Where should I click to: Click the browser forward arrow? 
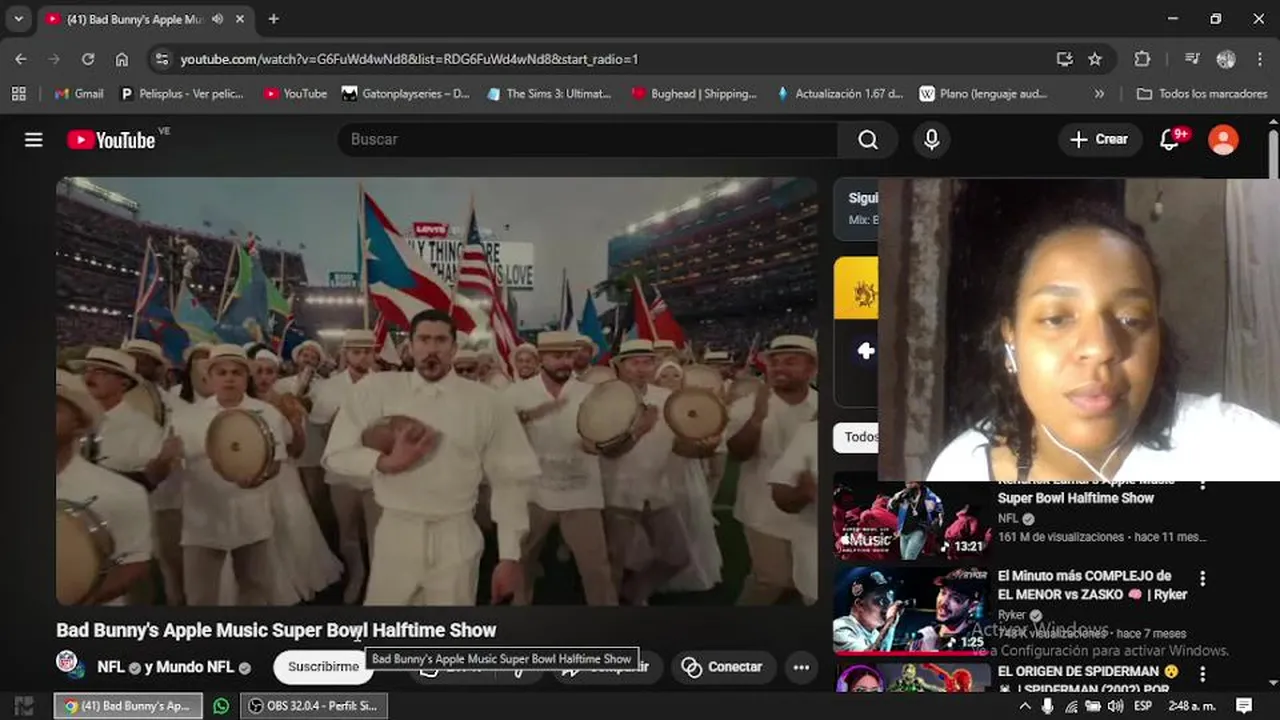click(x=54, y=59)
